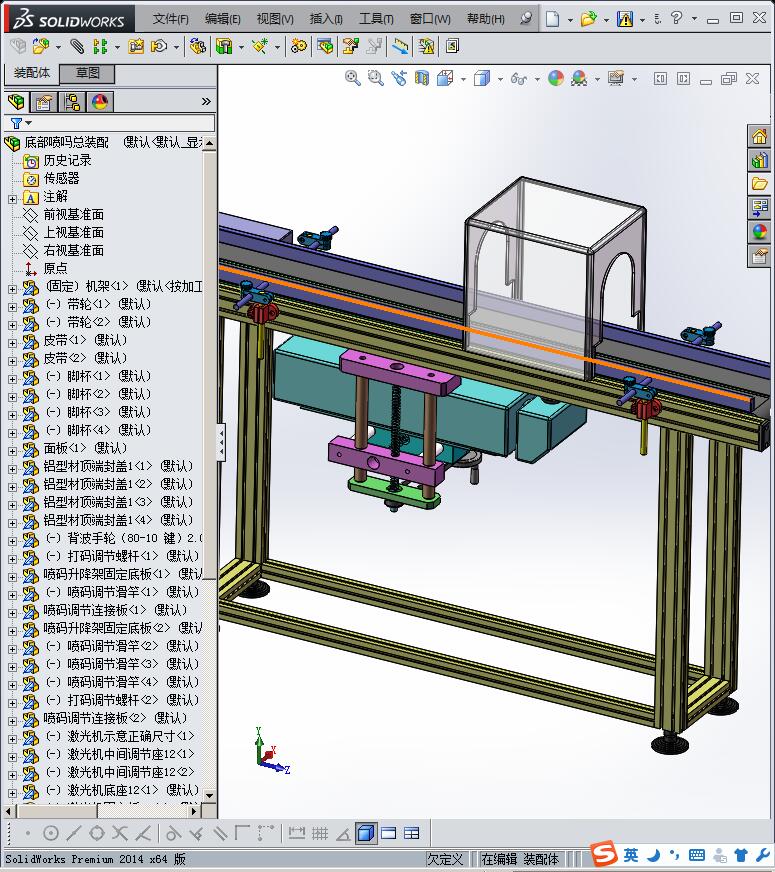Click the Apply Scene icon
This screenshot has height=872, width=775.
579,78
